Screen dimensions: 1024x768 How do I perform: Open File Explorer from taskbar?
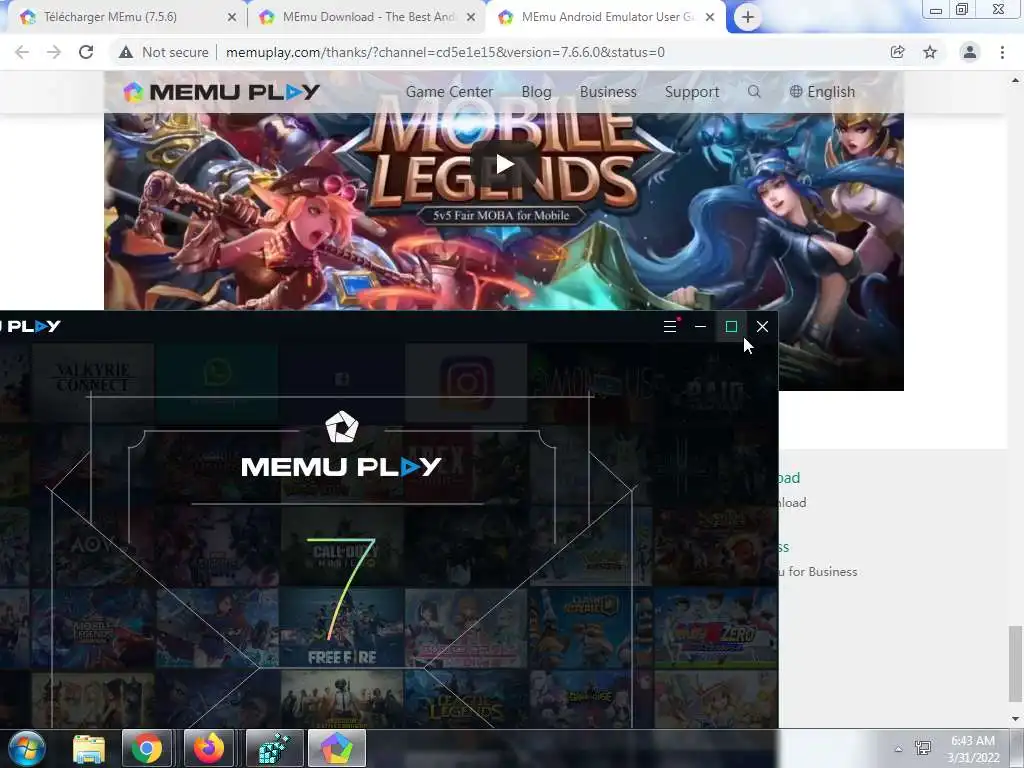(89, 748)
